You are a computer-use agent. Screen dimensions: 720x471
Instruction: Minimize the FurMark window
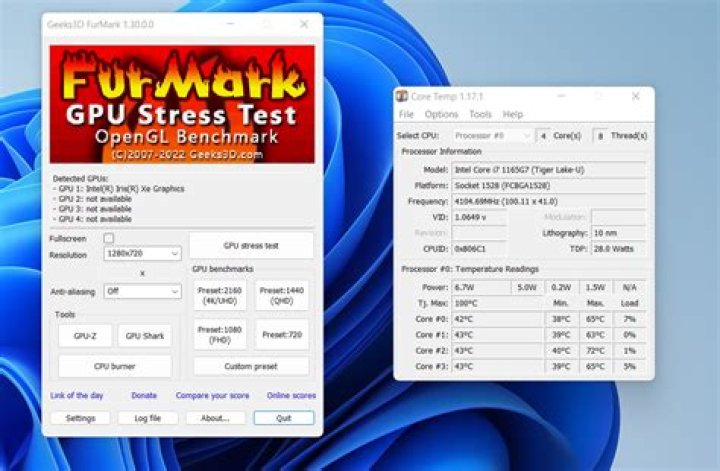coord(231,24)
